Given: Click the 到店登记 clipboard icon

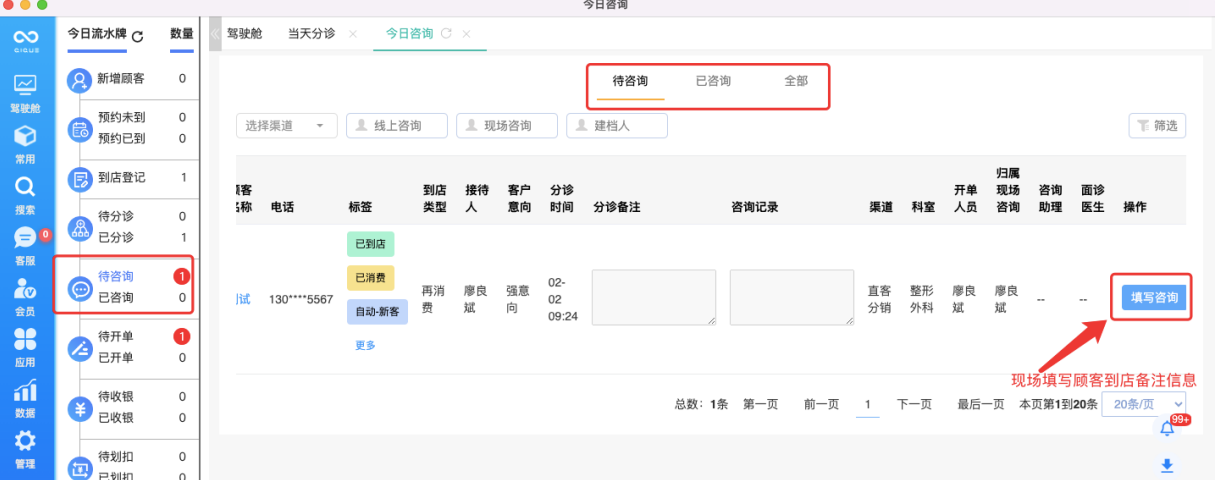Looking at the screenshot, I should coord(79,179).
